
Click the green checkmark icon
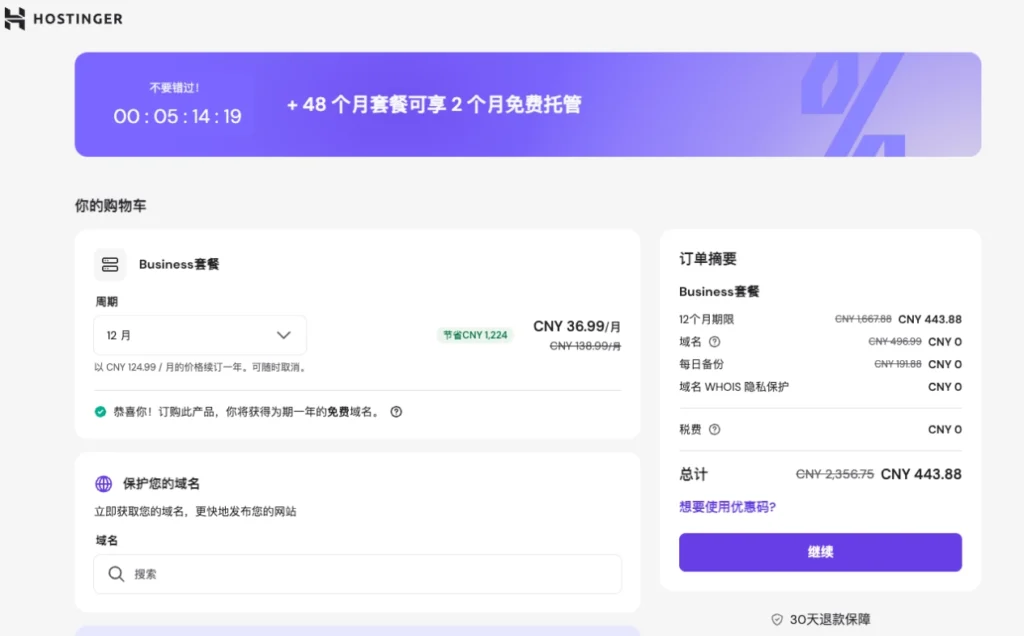tap(100, 412)
